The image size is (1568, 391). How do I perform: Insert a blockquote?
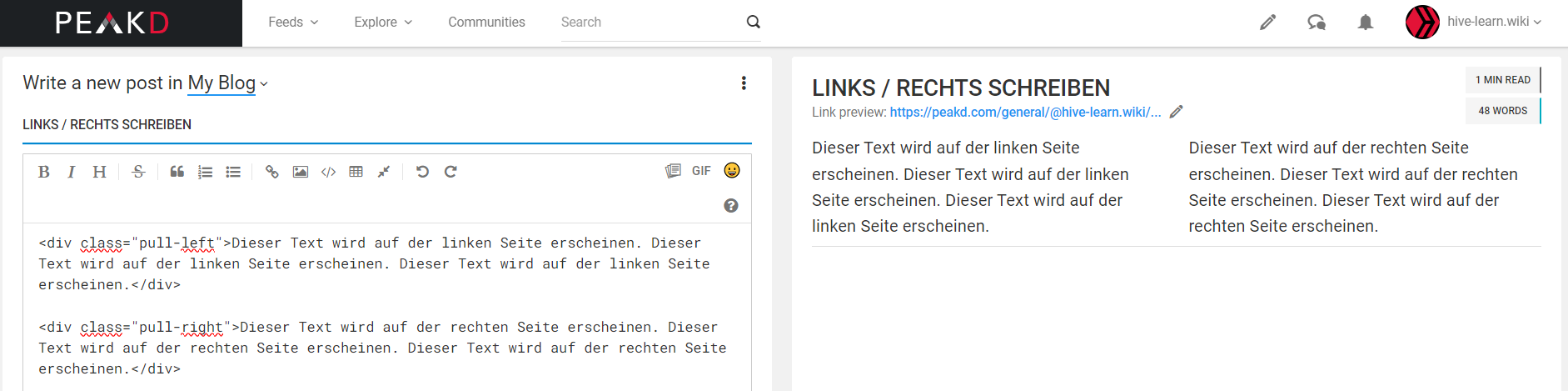[x=177, y=172]
